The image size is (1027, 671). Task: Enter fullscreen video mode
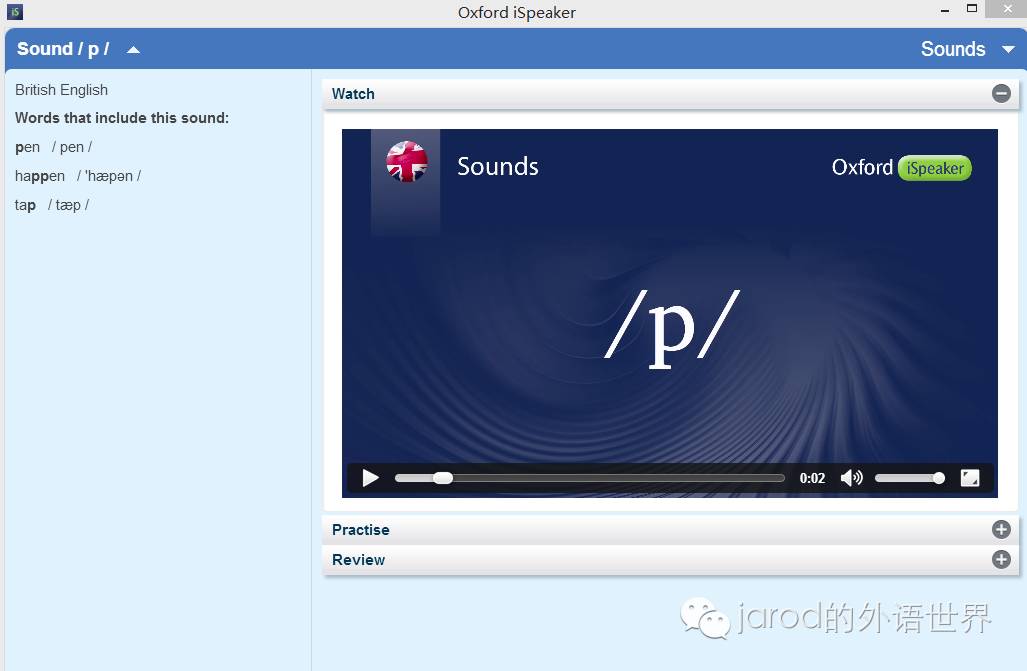coord(970,478)
